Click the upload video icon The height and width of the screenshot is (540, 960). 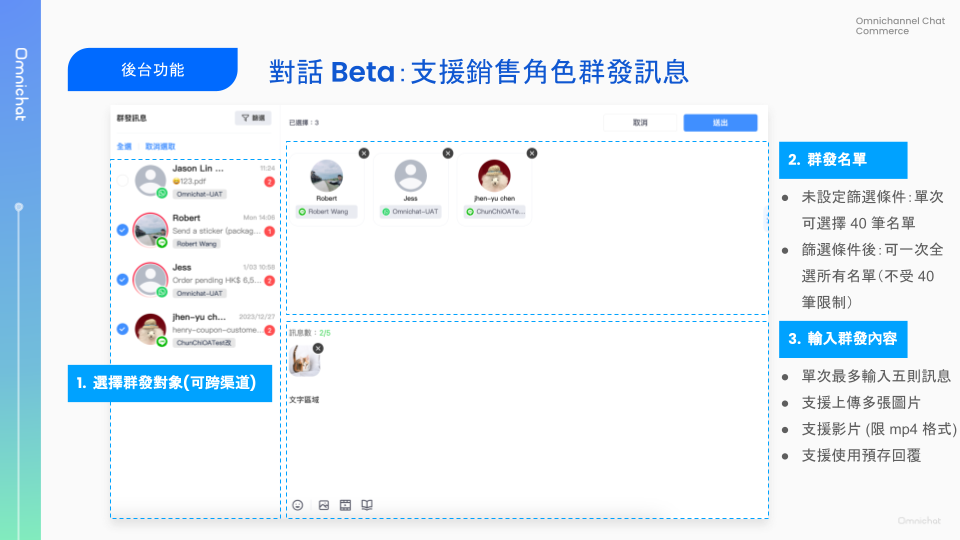[x=345, y=505]
